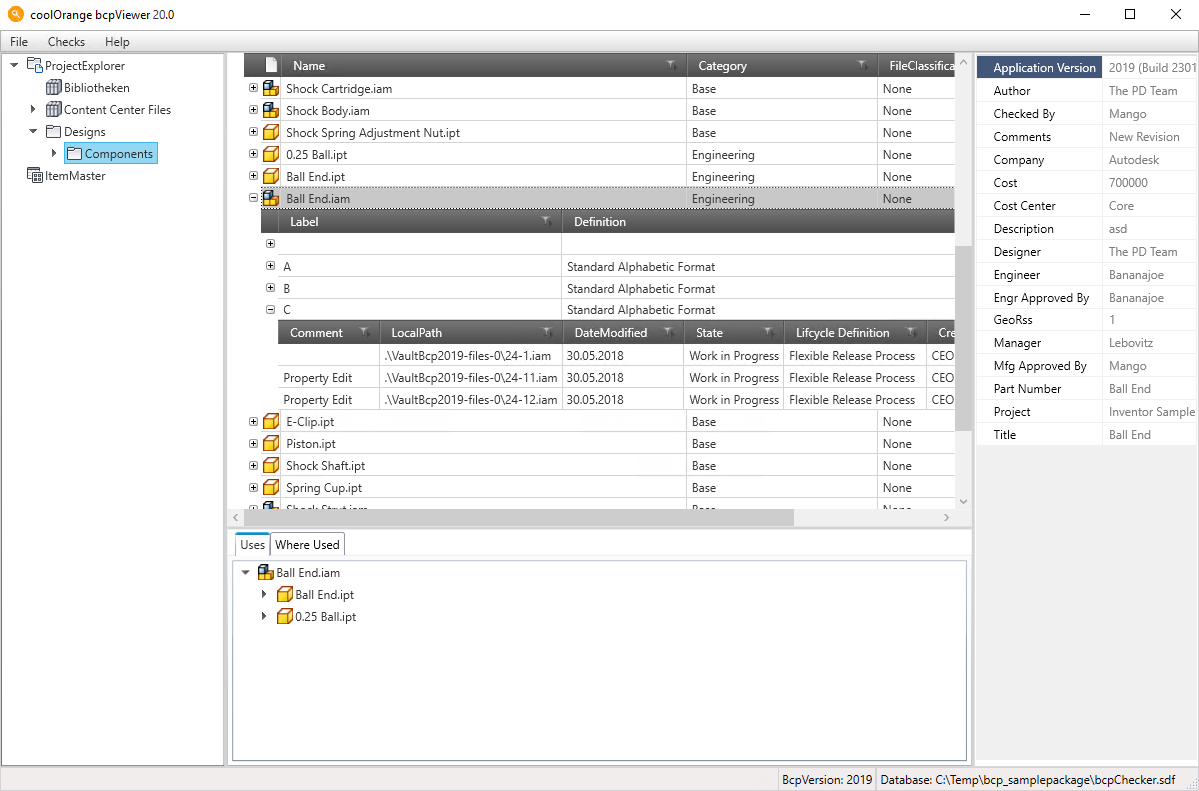Click Ball End.ipt icon in Uses panel
The image size is (1199, 791).
pyautogui.click(x=285, y=595)
